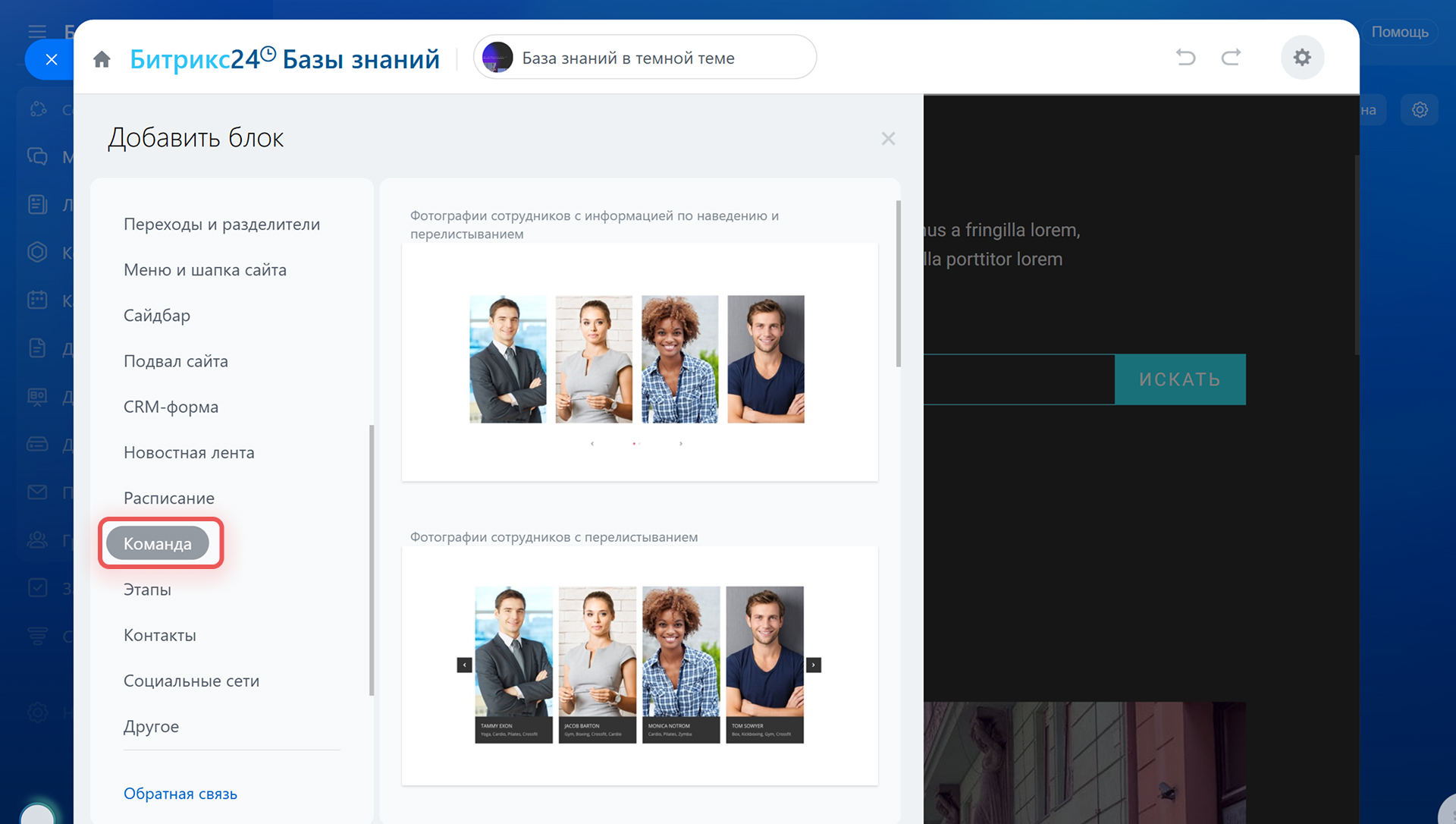
Task: Click the mail envelope sidebar icon
Action: (x=37, y=492)
